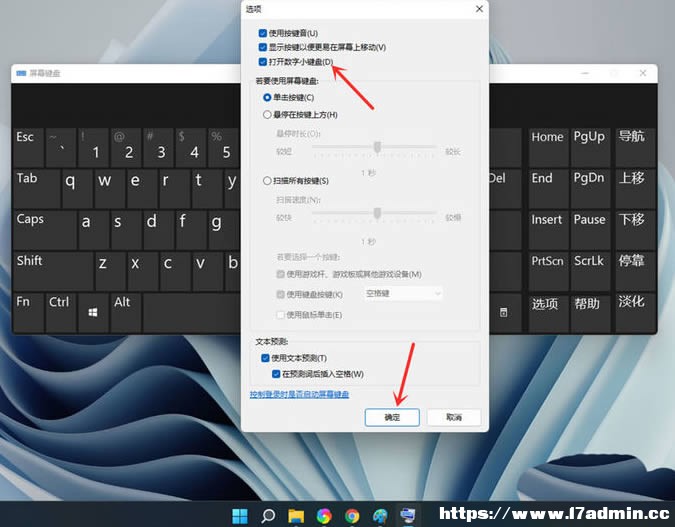The height and width of the screenshot is (527, 675).
Task: Click the 上移 (Move Up) key
Action: pos(635,189)
